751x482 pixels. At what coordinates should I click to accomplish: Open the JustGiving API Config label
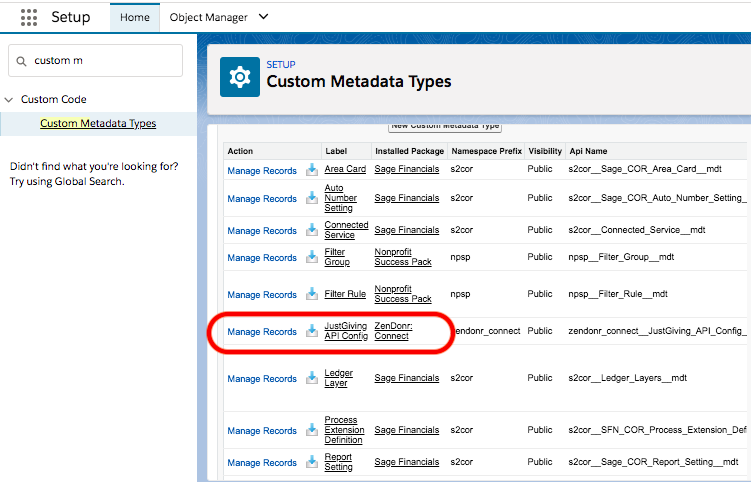346,331
